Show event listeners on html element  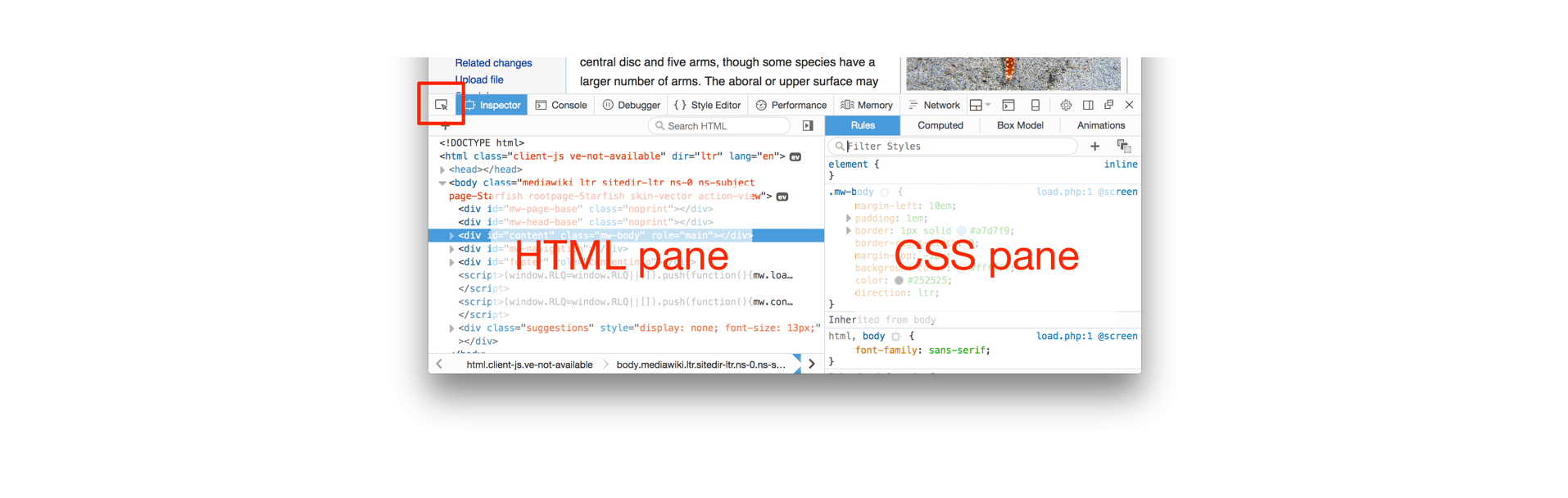click(x=795, y=156)
